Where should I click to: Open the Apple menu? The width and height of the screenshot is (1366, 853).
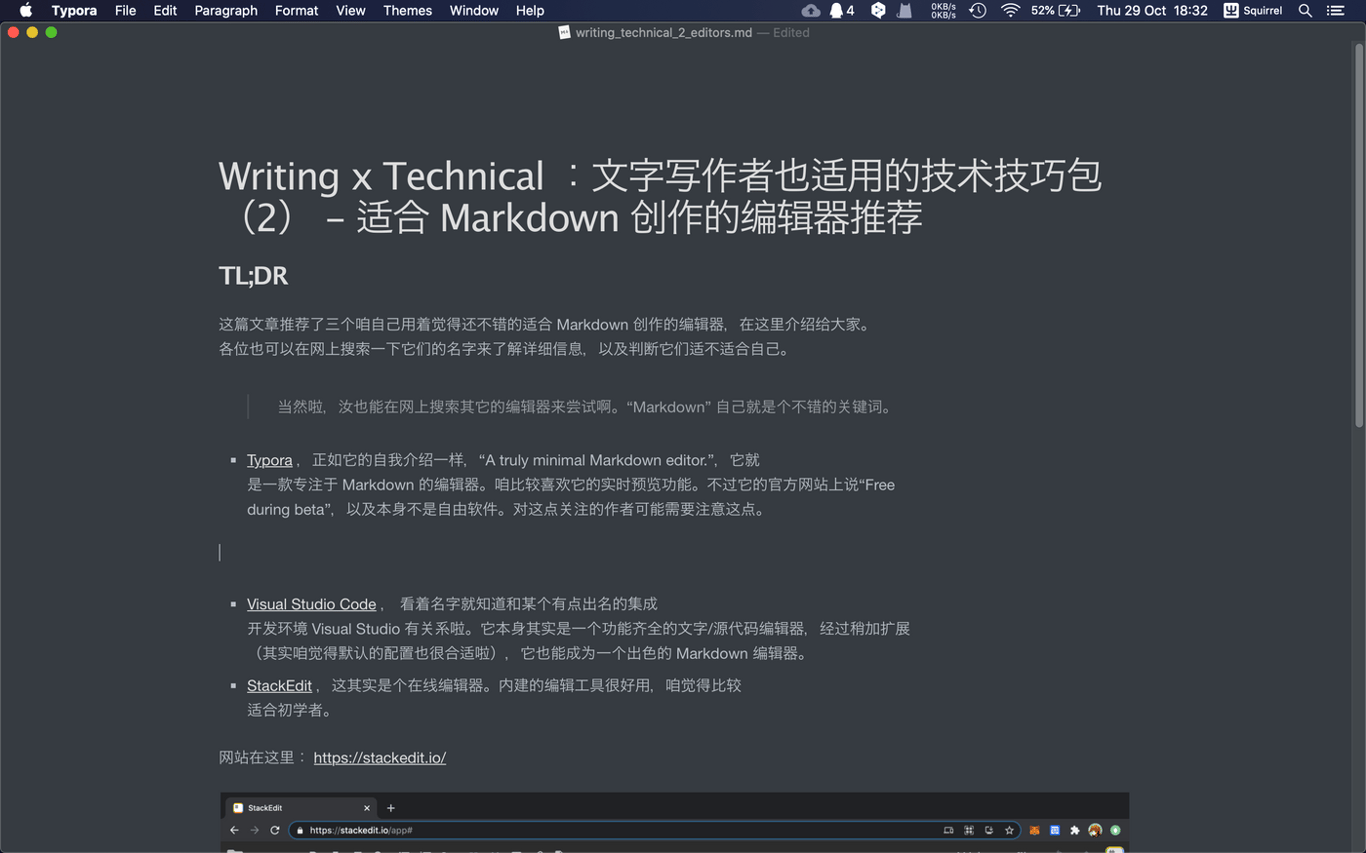pos(26,10)
